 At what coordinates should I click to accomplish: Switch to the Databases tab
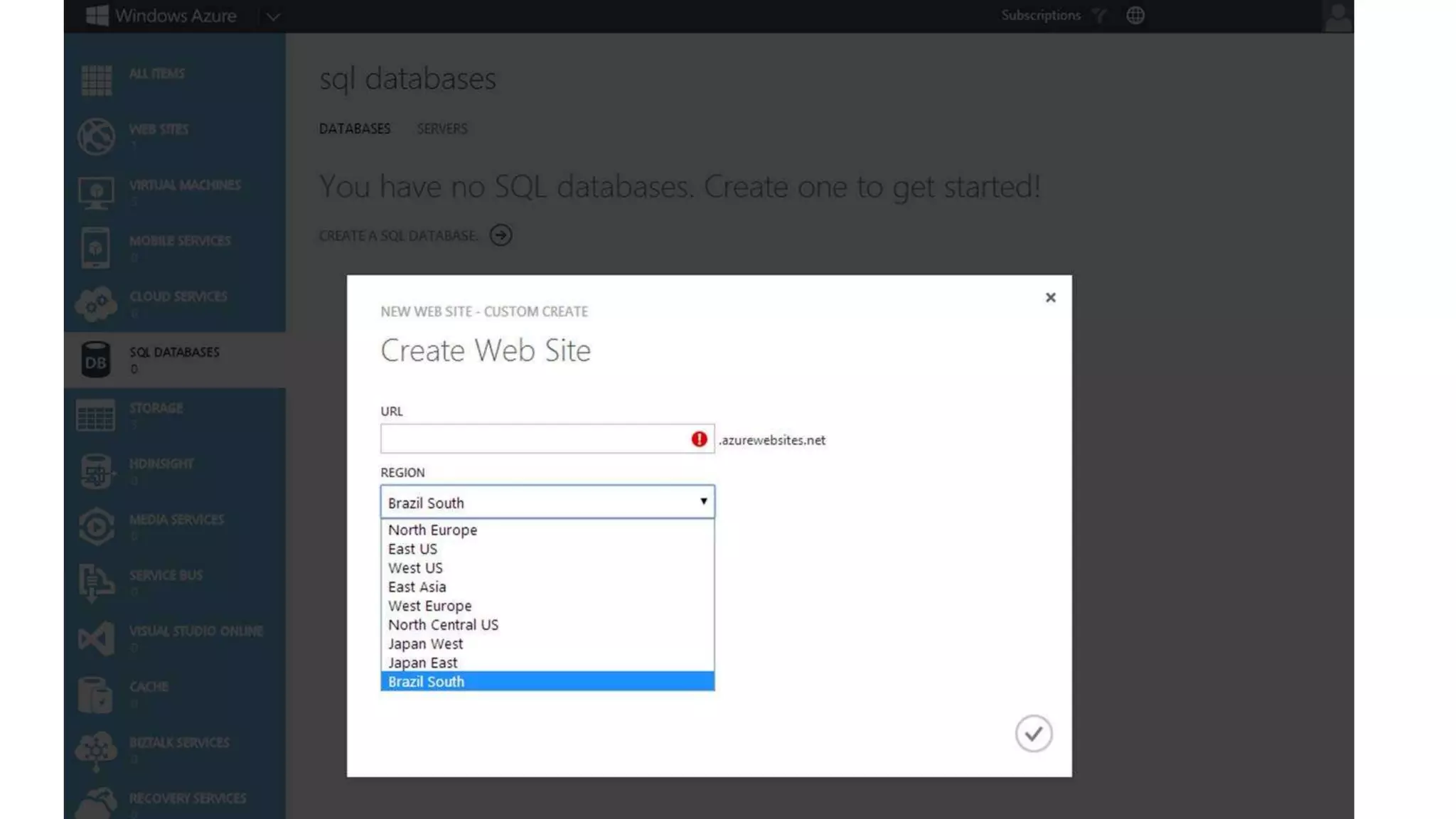click(x=354, y=129)
